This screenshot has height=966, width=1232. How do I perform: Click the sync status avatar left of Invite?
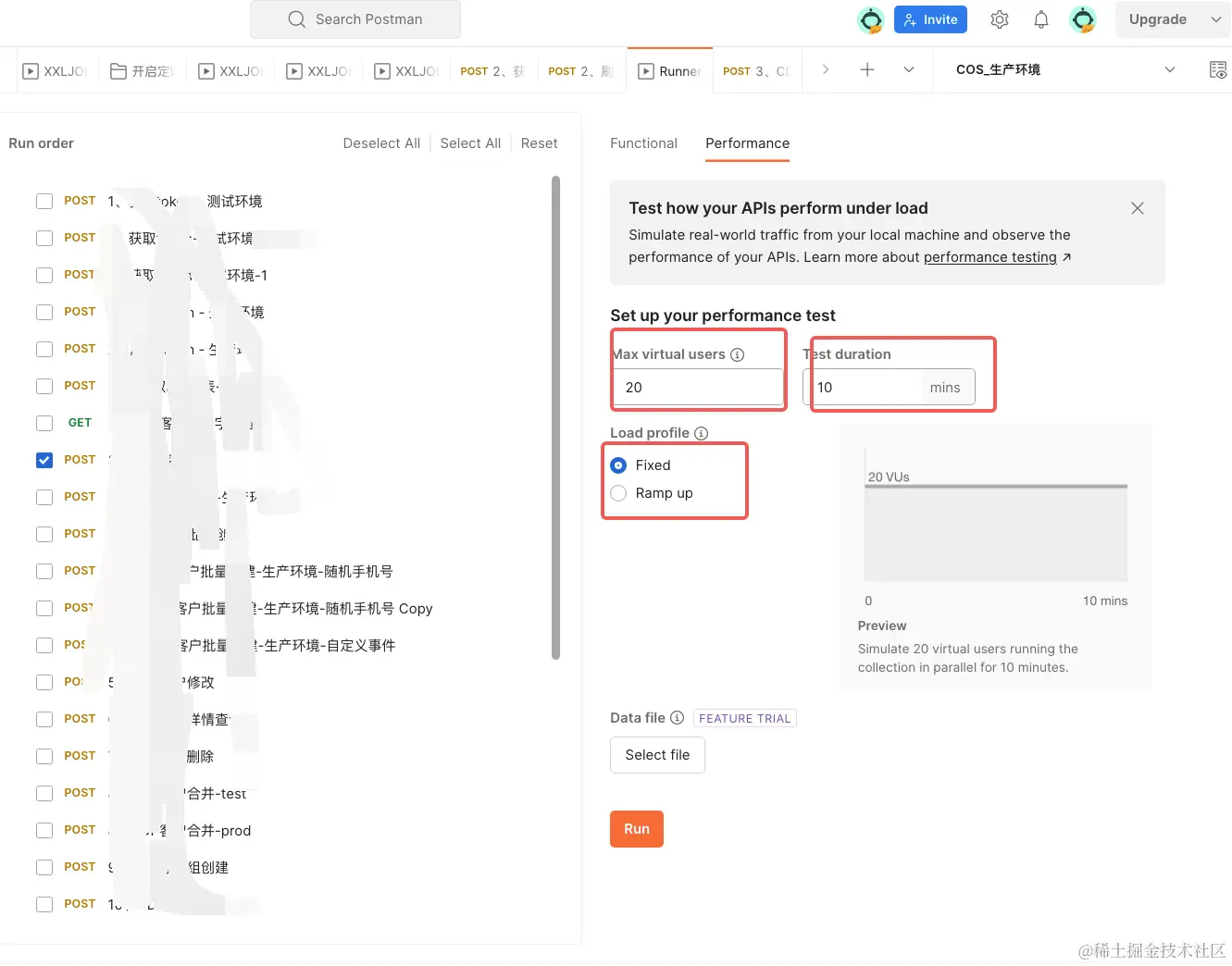coord(871,19)
